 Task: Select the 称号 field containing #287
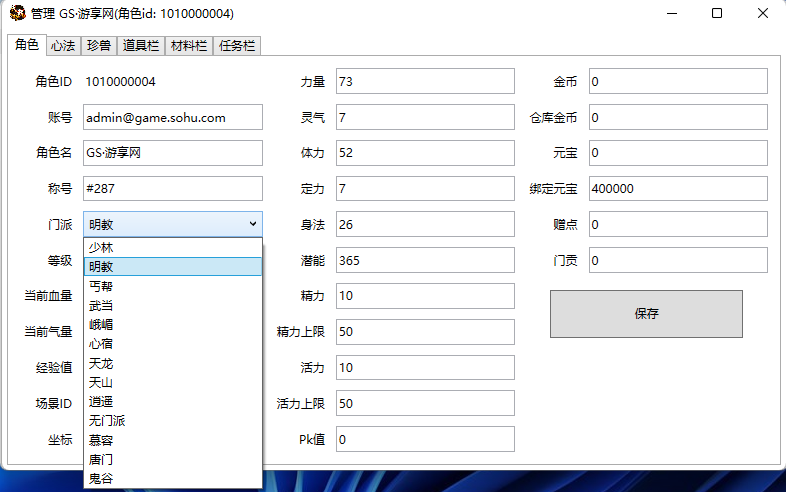pos(172,188)
